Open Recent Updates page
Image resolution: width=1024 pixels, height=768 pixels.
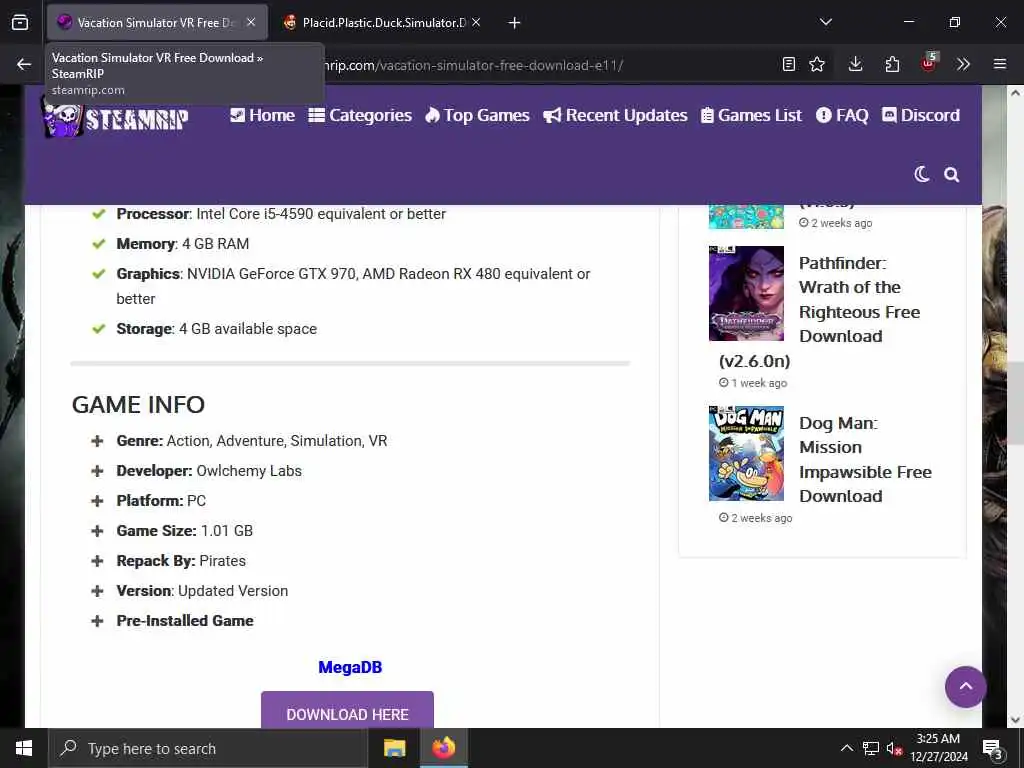(615, 116)
